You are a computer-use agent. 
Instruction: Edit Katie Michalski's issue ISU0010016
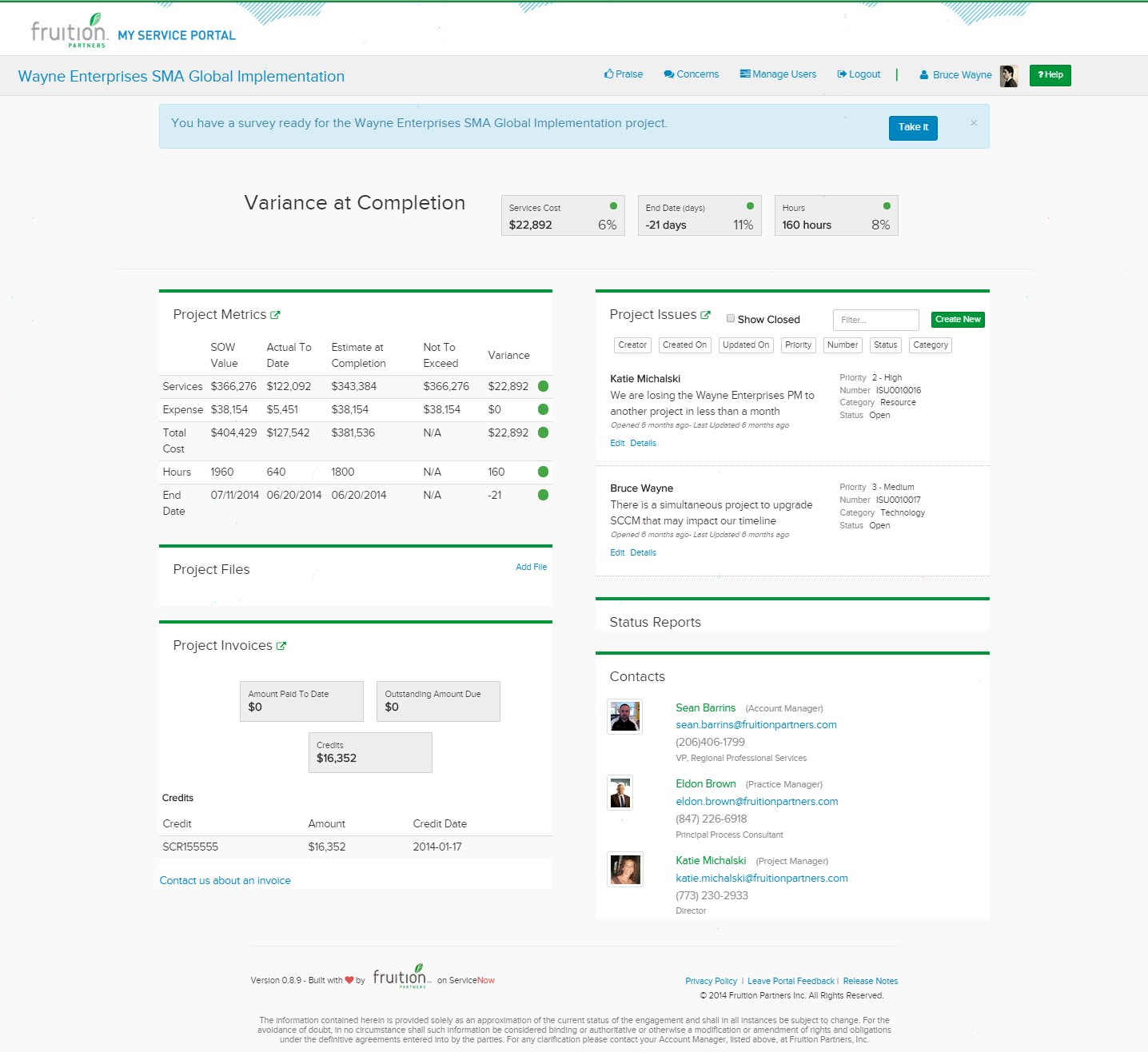617,443
